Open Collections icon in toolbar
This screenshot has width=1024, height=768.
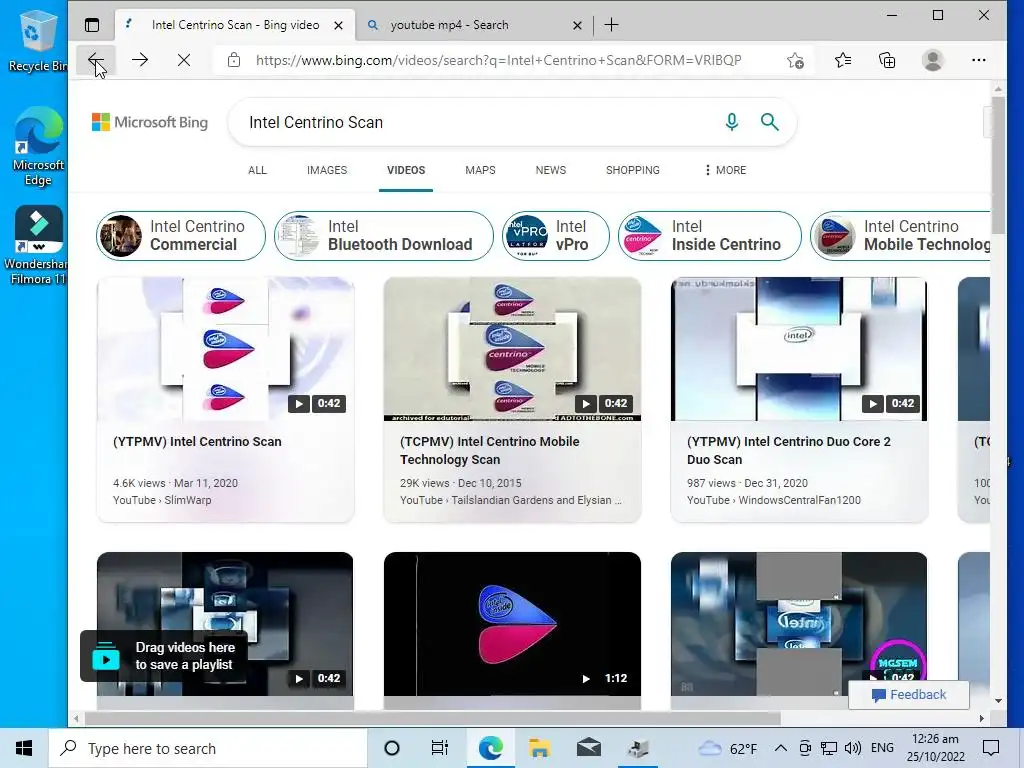(887, 60)
